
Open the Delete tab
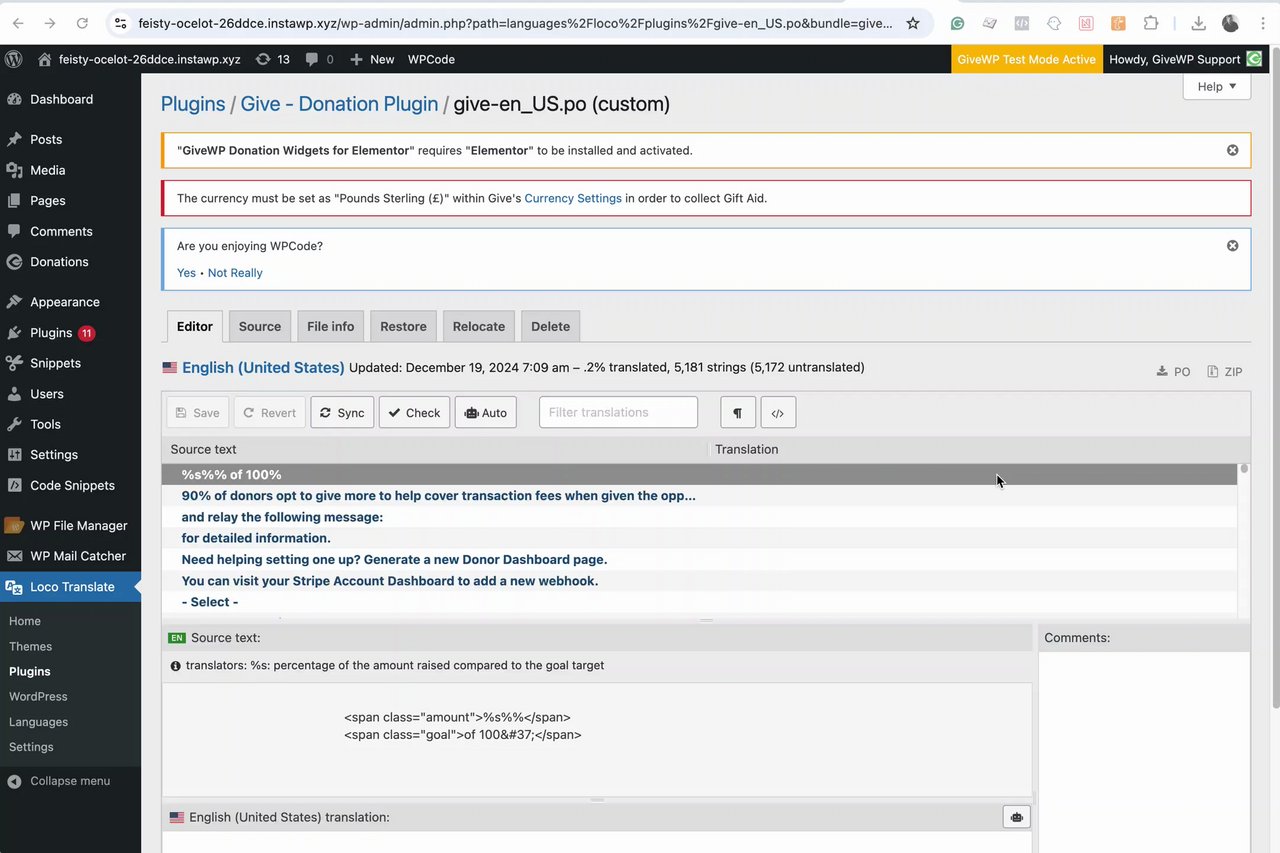(550, 326)
